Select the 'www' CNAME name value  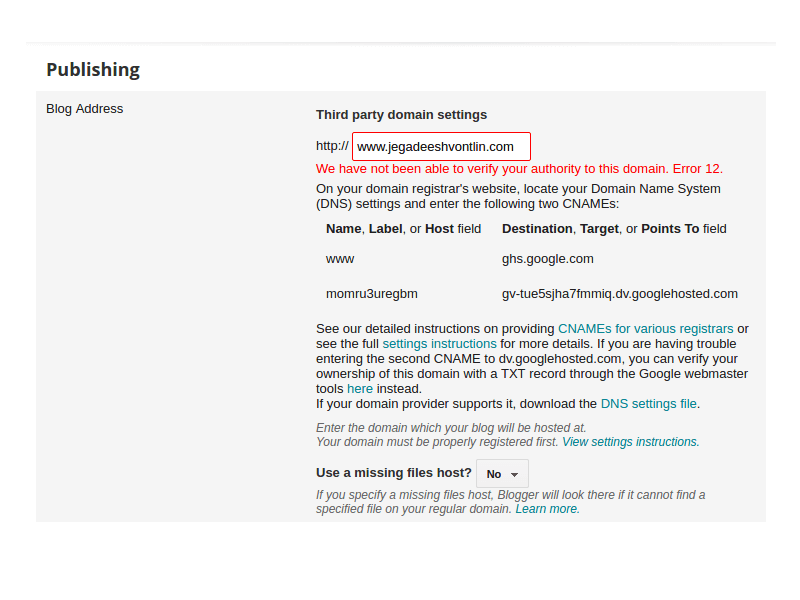[x=340, y=259]
